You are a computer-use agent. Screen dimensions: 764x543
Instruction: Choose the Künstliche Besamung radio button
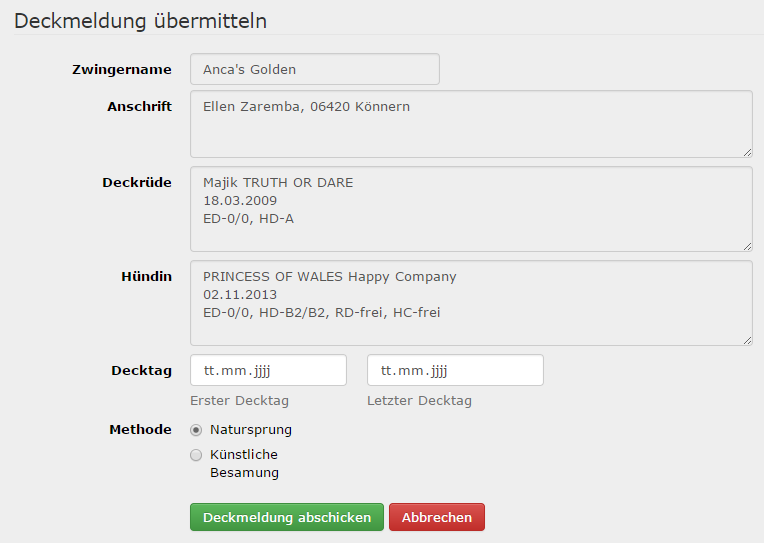pos(196,455)
